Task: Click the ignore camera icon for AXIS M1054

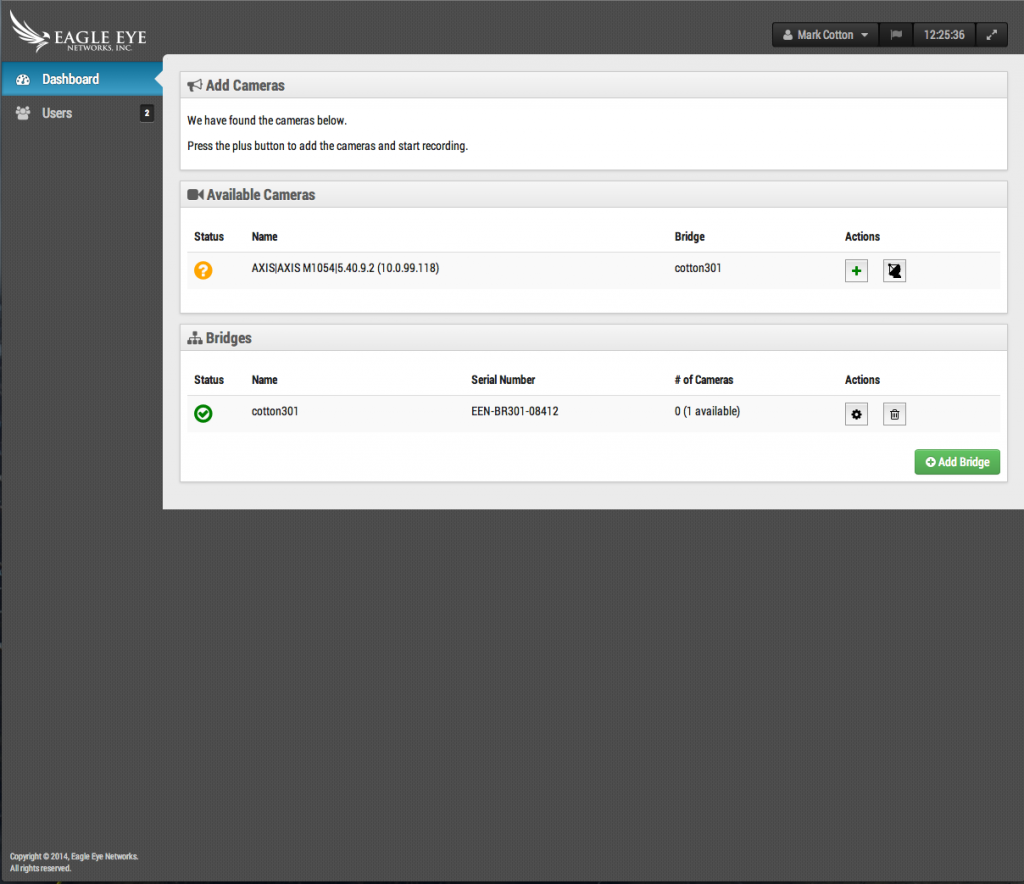Action: click(894, 271)
